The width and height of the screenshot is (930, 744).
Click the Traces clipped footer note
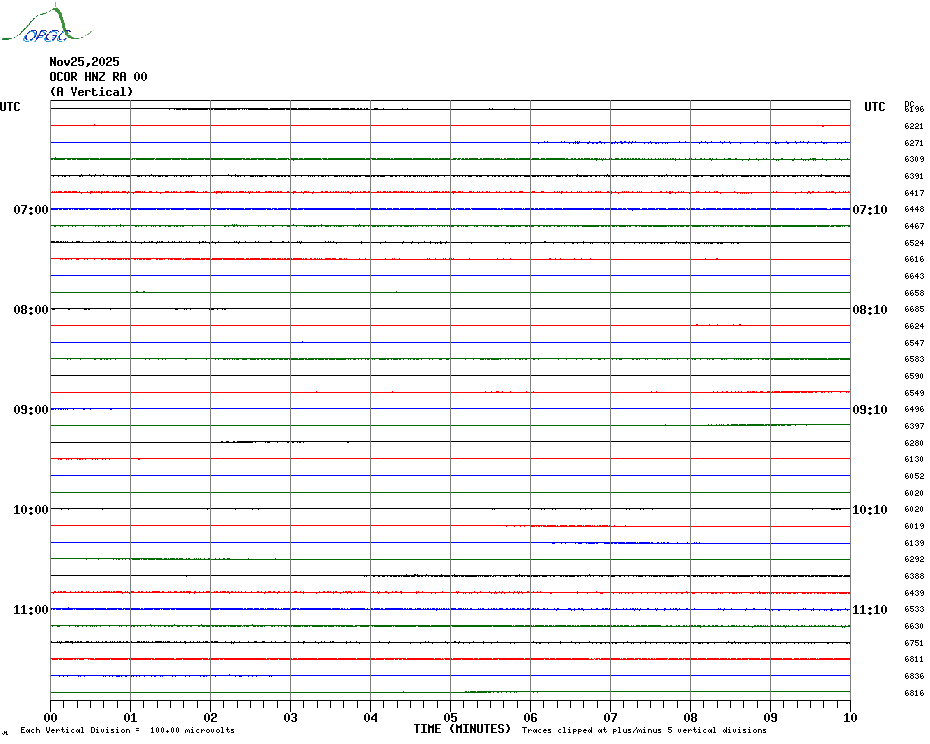click(x=644, y=731)
